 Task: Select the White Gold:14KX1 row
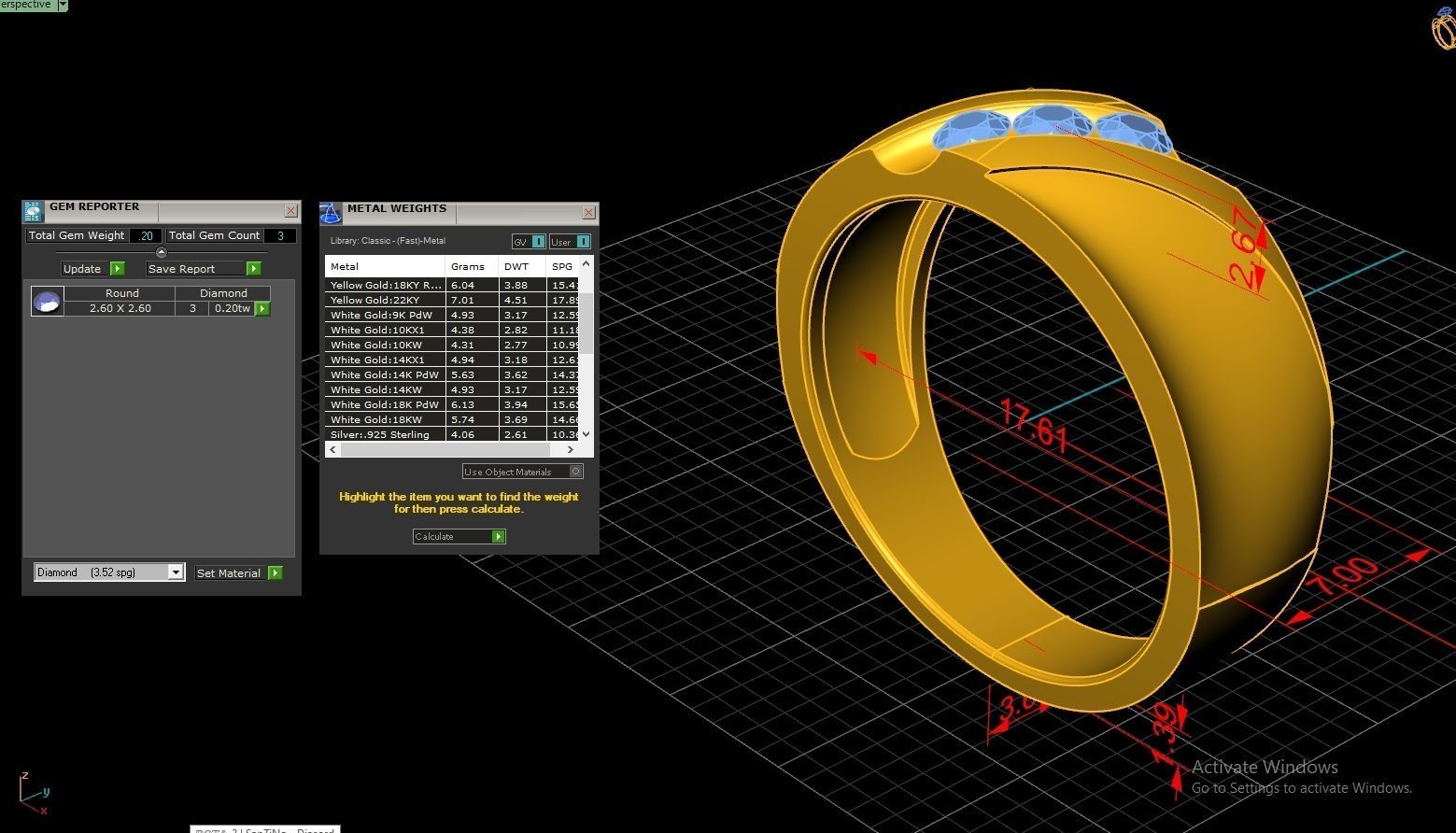coord(453,360)
